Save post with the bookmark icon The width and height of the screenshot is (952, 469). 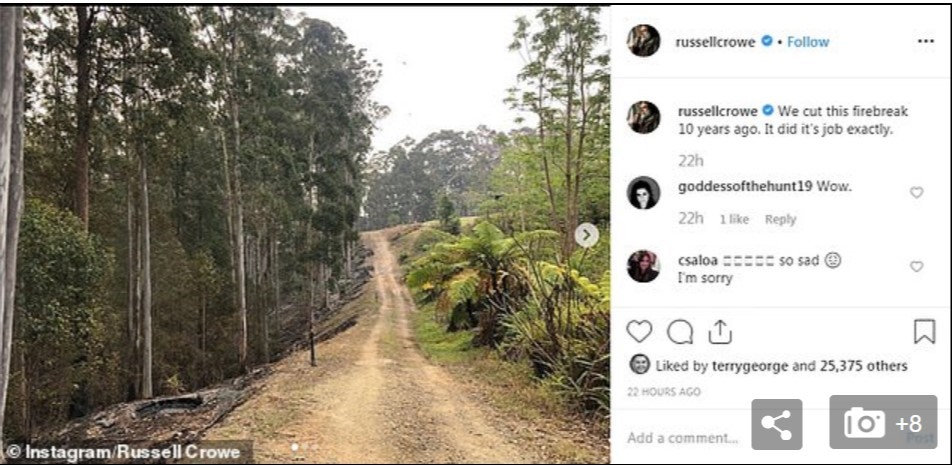(x=924, y=332)
